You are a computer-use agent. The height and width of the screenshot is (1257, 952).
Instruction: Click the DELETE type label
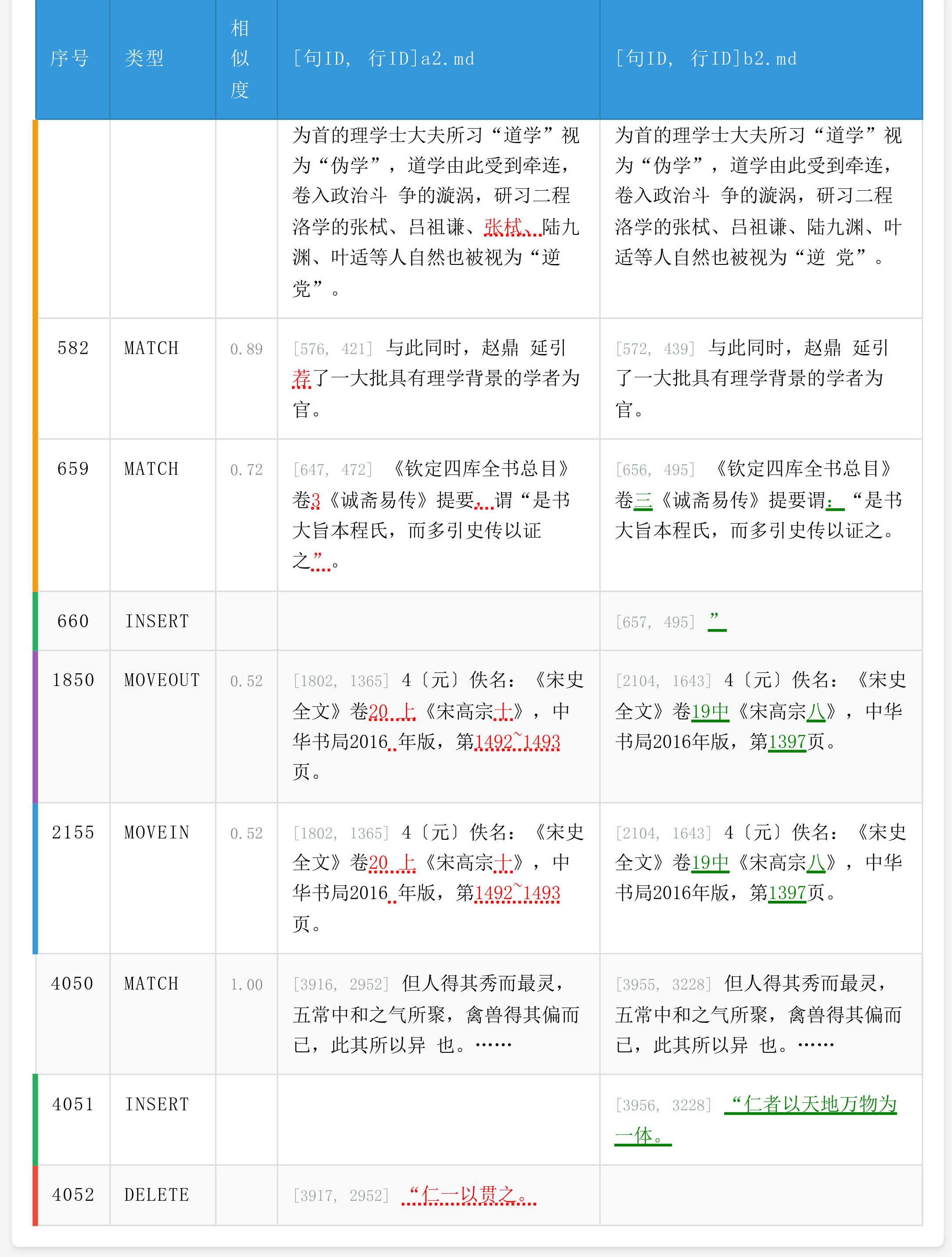point(157,1195)
